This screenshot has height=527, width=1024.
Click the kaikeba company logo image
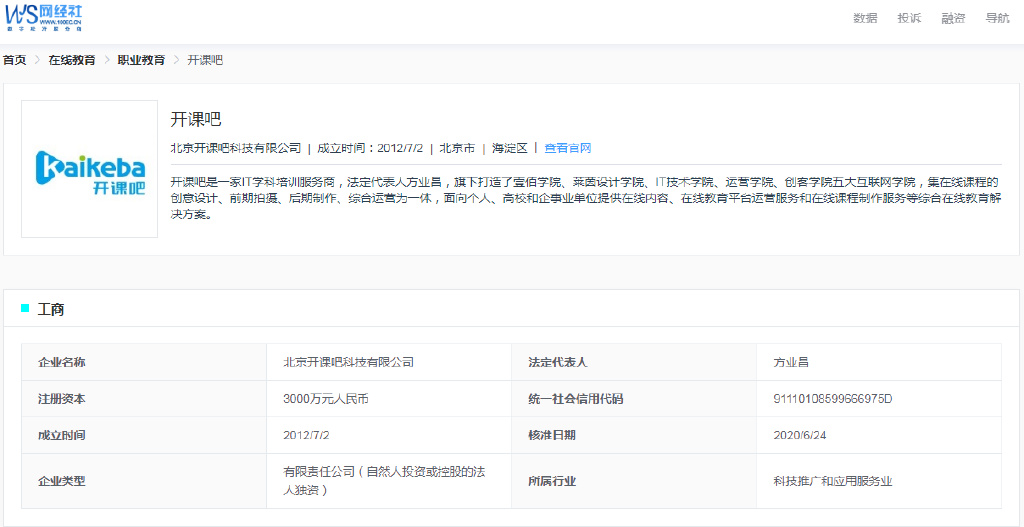89,169
